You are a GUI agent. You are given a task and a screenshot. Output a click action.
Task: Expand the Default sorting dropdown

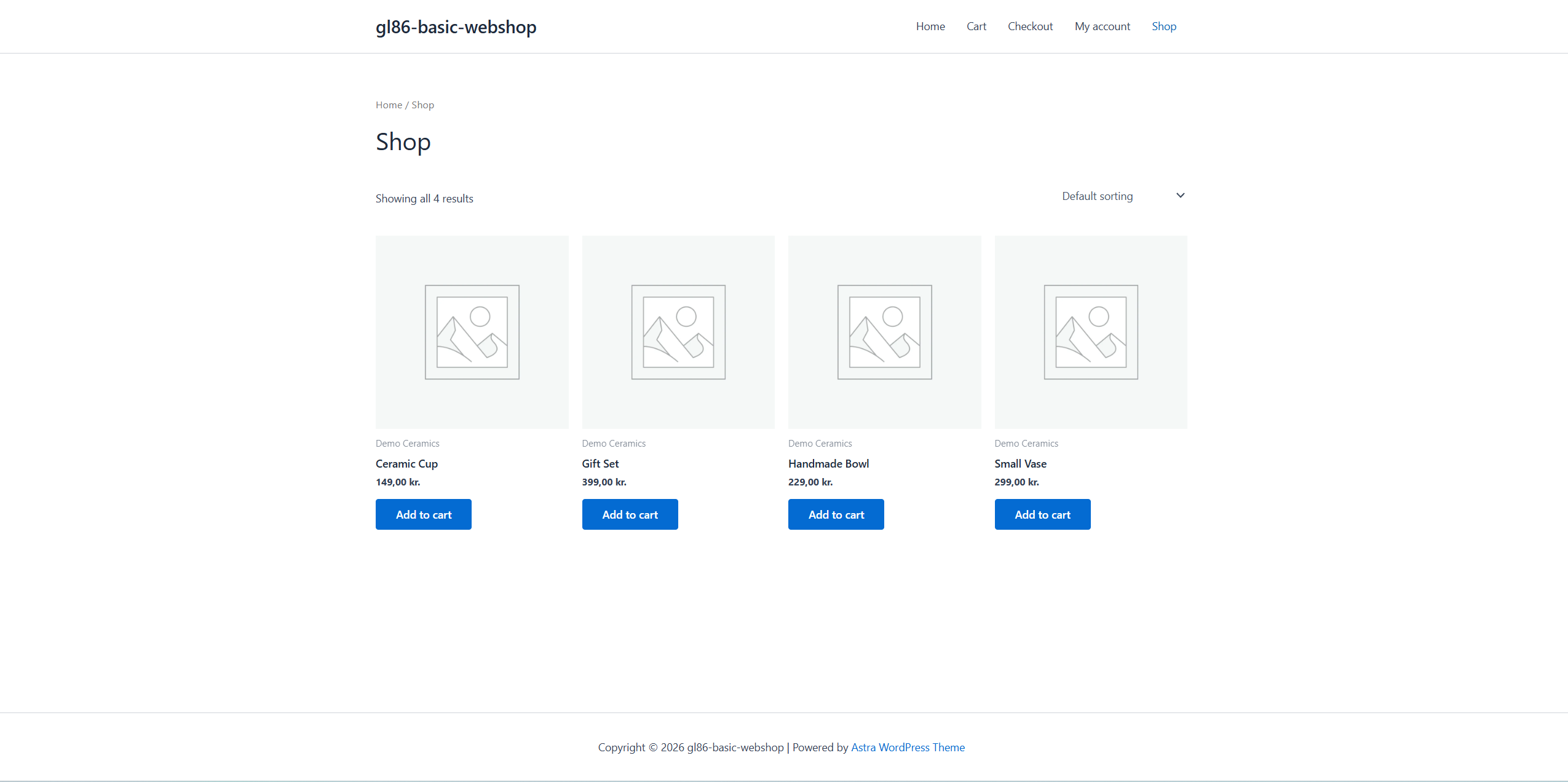1123,196
